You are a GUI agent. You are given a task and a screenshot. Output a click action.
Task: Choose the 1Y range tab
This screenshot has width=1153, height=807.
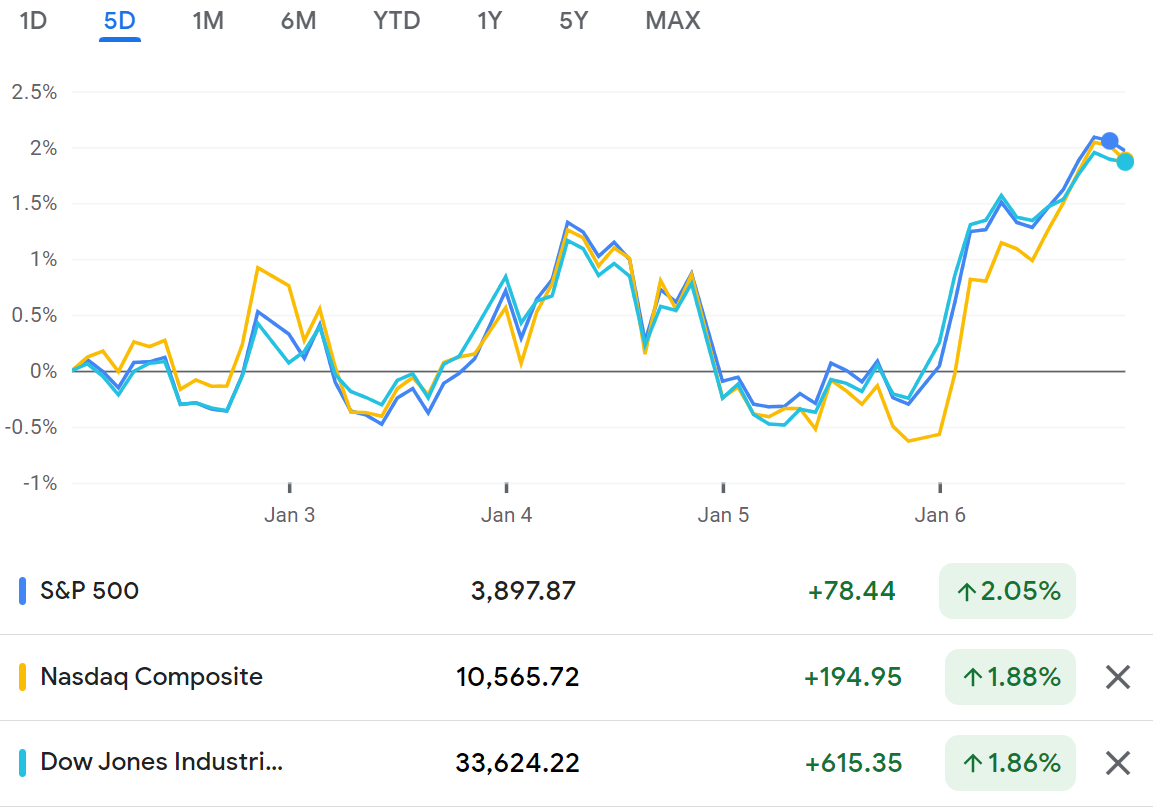point(490,21)
